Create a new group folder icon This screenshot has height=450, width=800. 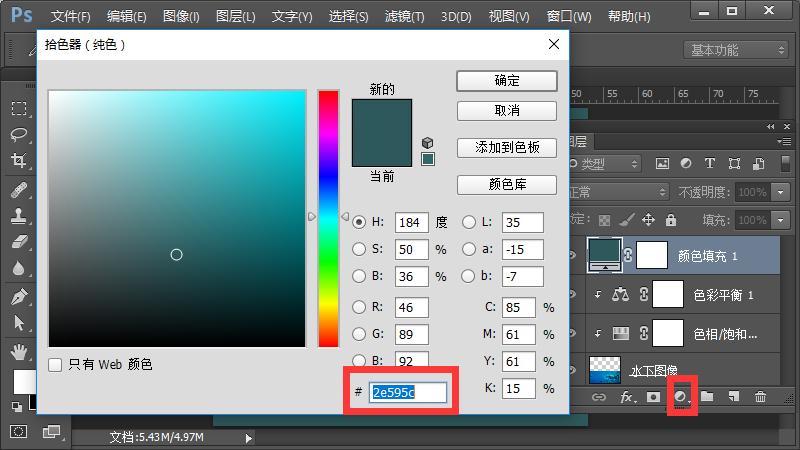tap(707, 396)
